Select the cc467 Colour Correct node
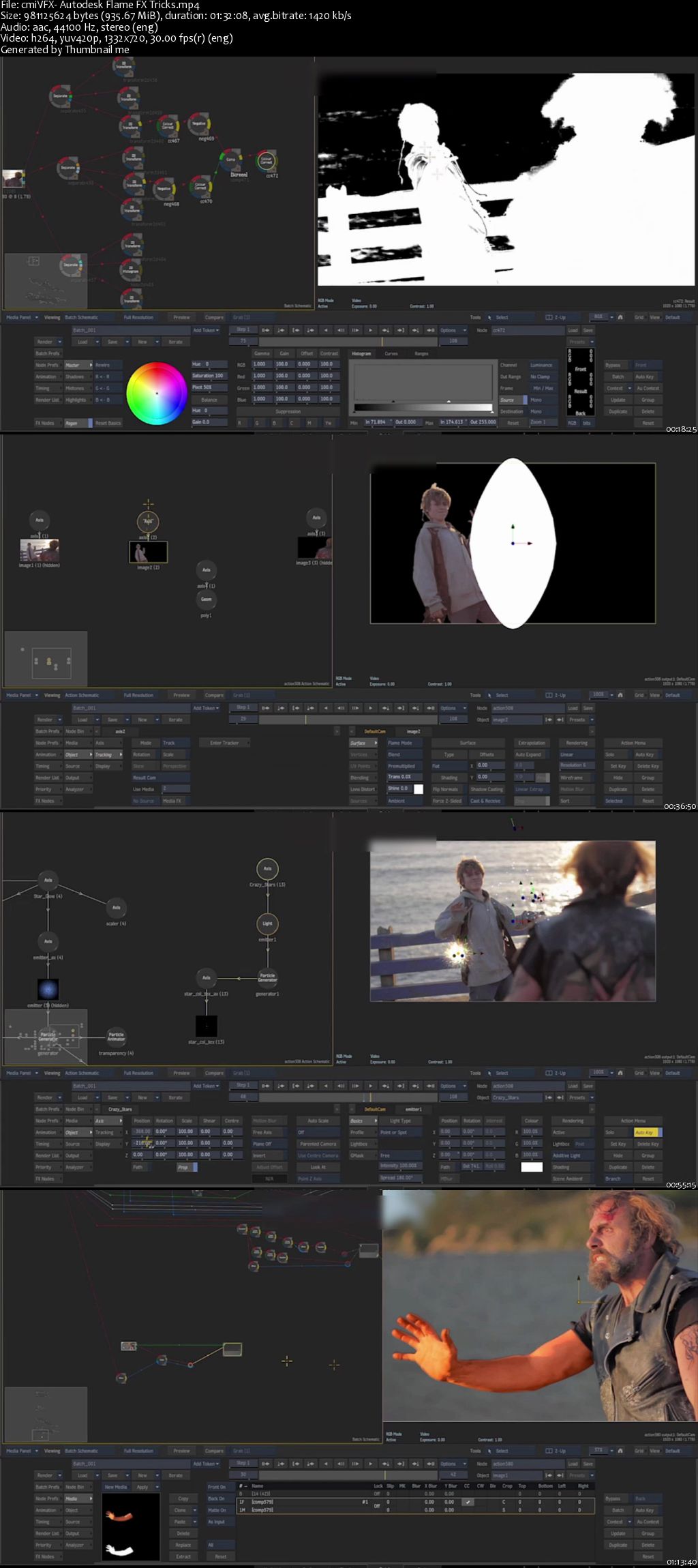The width and height of the screenshot is (698, 1568). tap(168, 125)
